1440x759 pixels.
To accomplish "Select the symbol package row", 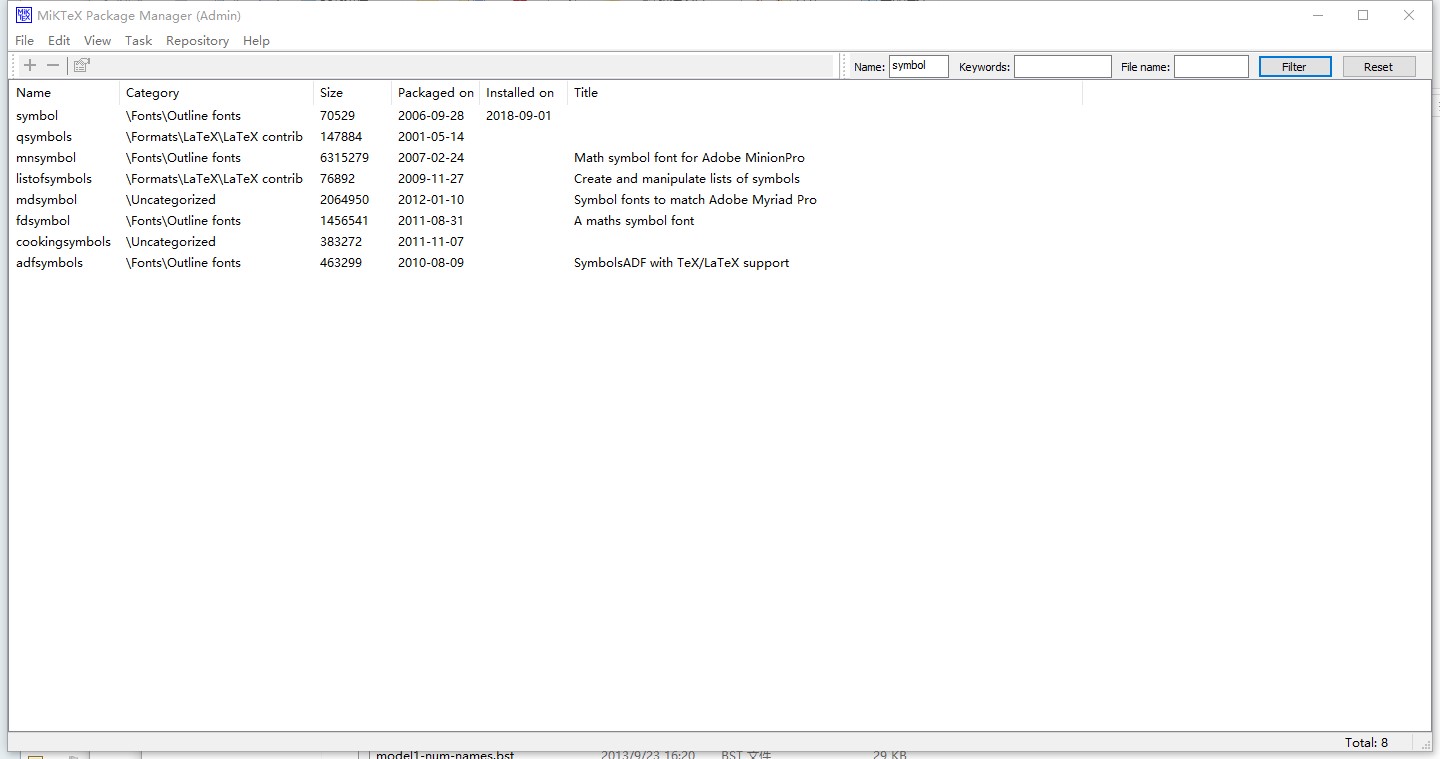I will 545,116.
